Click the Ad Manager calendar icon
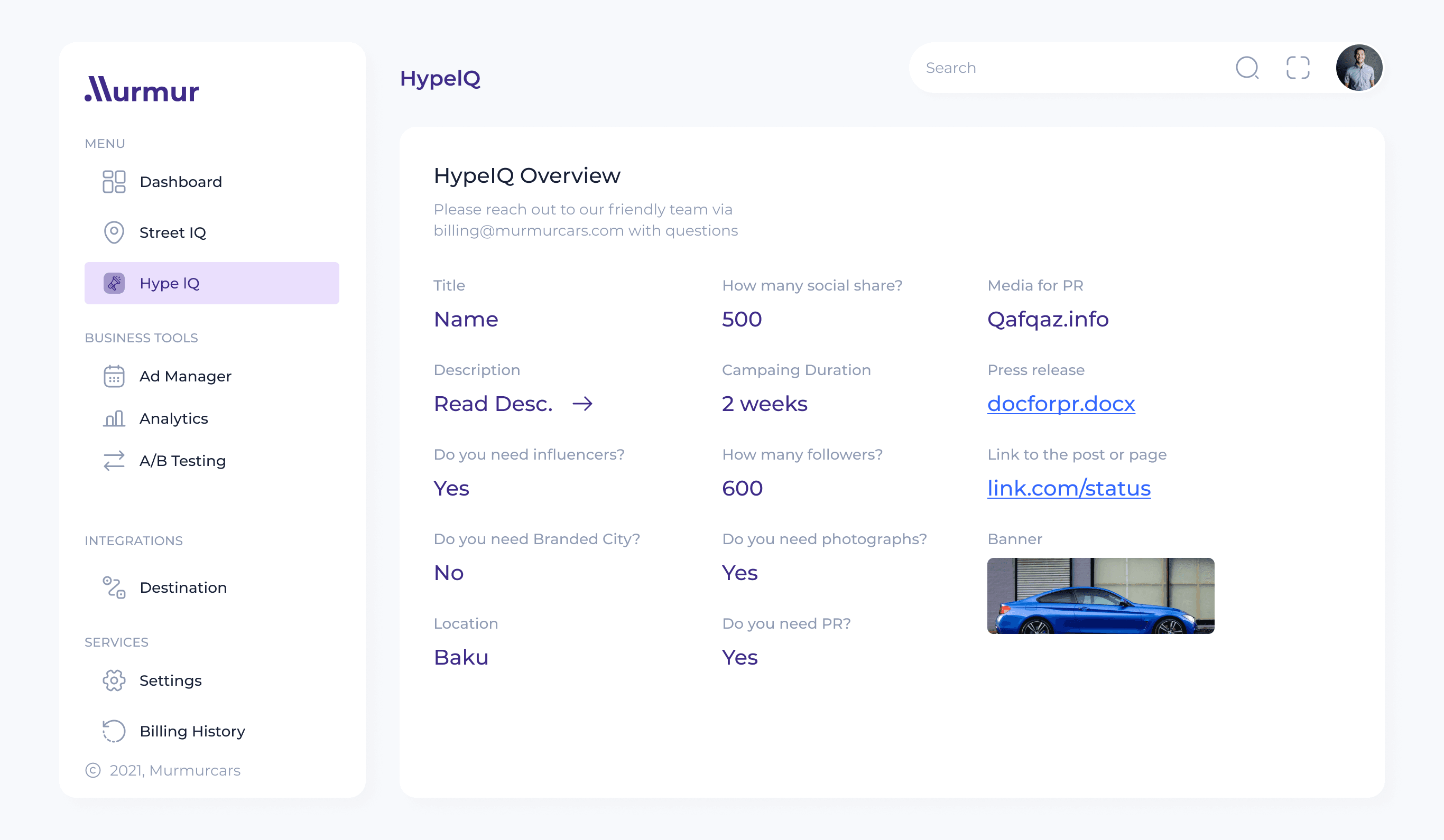This screenshot has height=840, width=1444. 114,376
